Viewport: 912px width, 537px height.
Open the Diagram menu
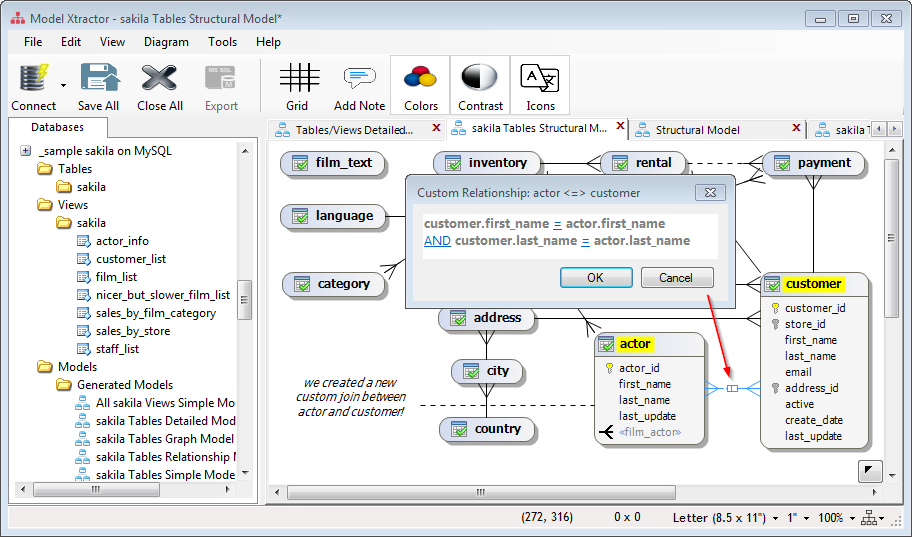click(x=166, y=42)
